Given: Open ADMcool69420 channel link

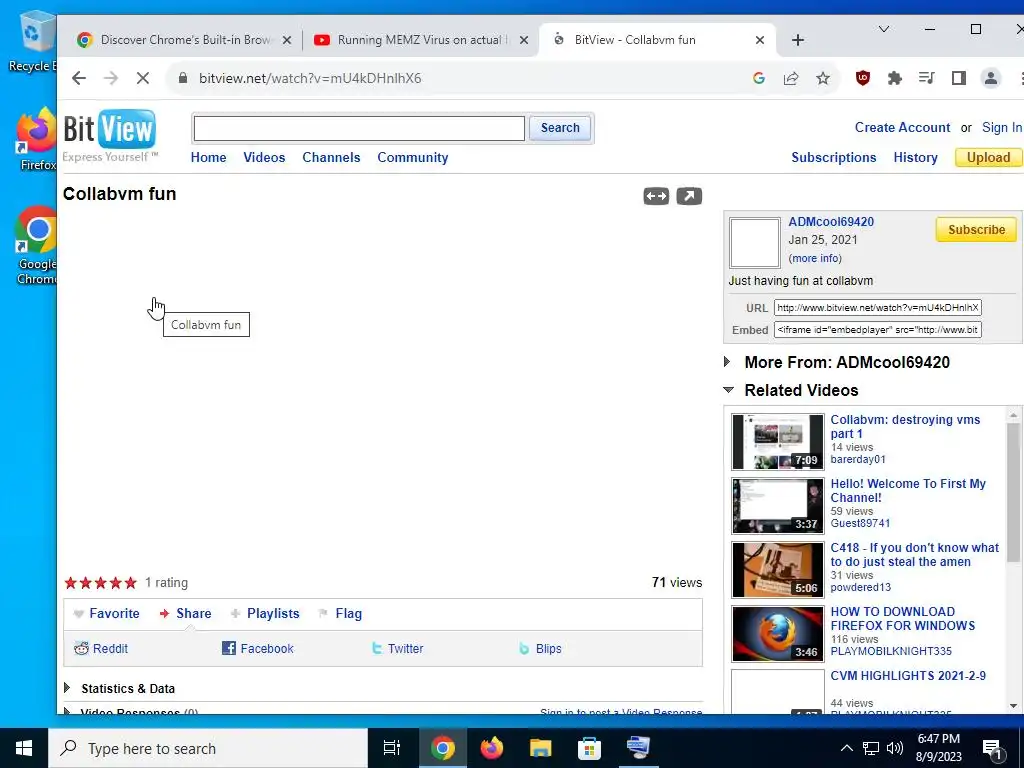Looking at the screenshot, I should point(831,221).
